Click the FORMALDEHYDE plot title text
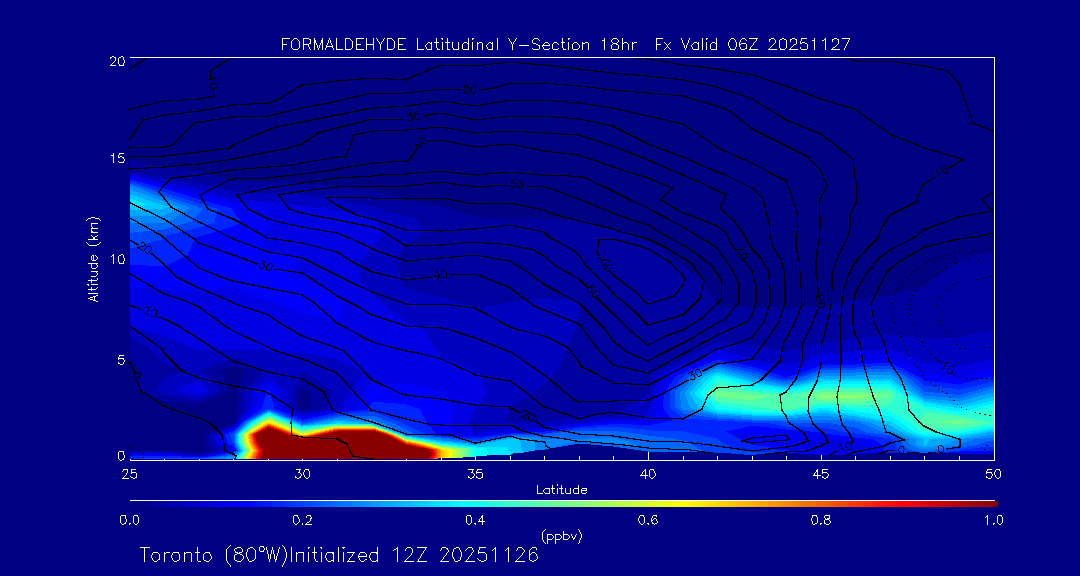 coord(565,44)
